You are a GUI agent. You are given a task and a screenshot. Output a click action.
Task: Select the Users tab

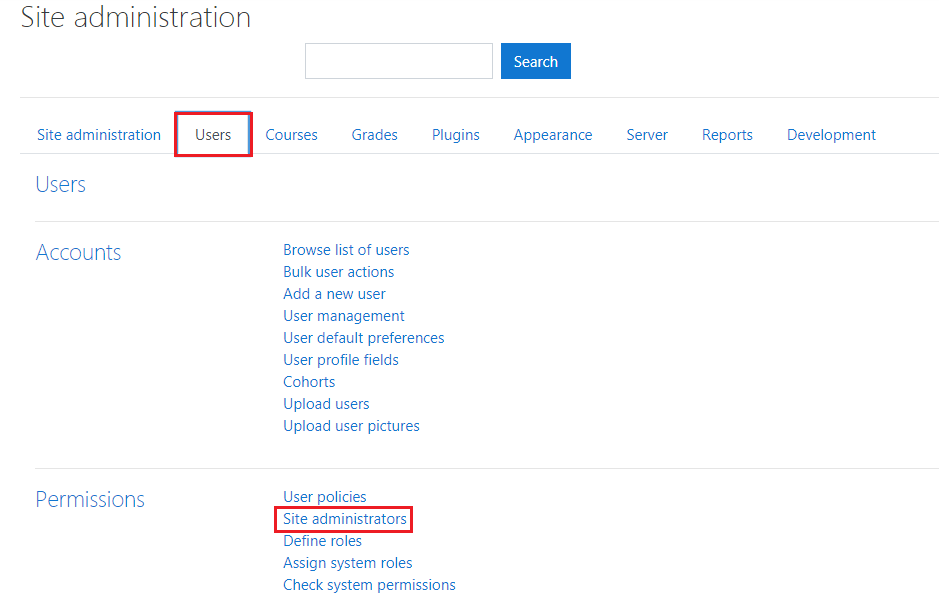coord(213,135)
